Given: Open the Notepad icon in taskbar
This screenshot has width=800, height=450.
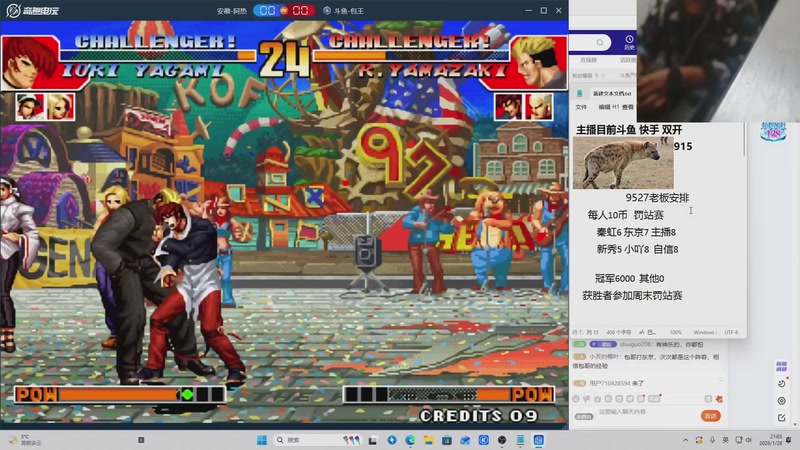Looking at the screenshot, I should 520,440.
